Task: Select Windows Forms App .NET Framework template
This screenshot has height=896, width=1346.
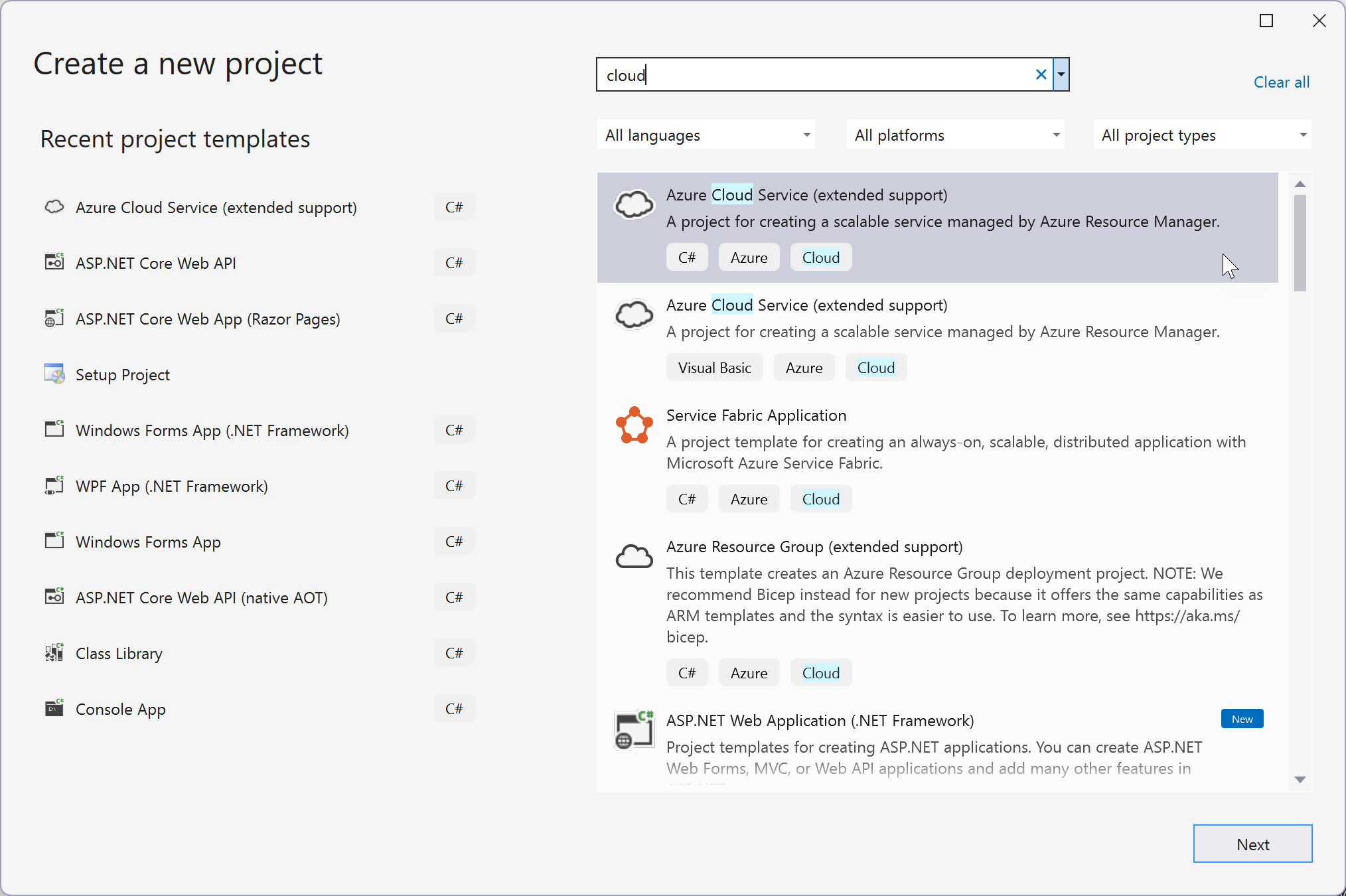Action: [x=213, y=430]
